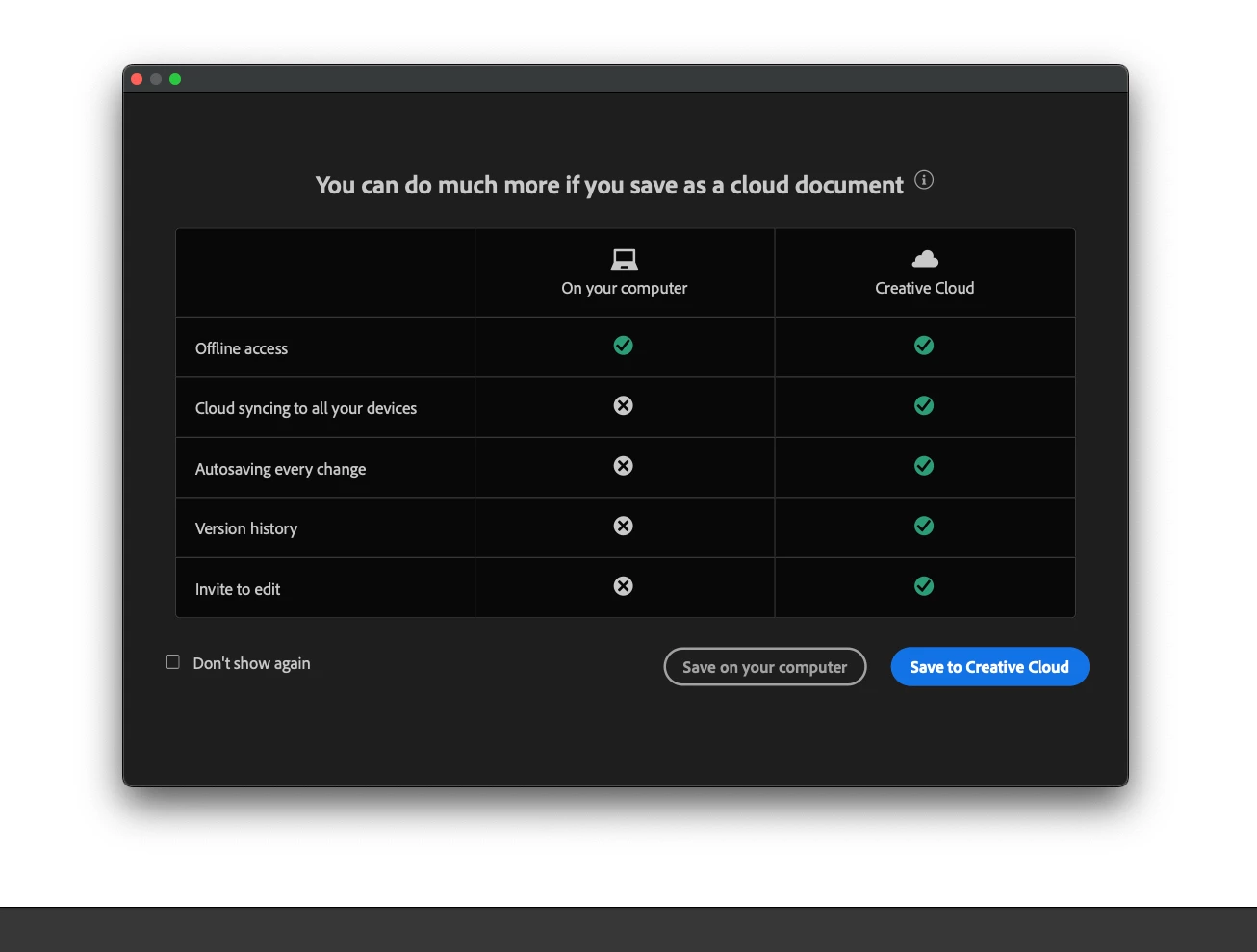
Task: Click the Autosaving every change label
Action: pos(281,469)
